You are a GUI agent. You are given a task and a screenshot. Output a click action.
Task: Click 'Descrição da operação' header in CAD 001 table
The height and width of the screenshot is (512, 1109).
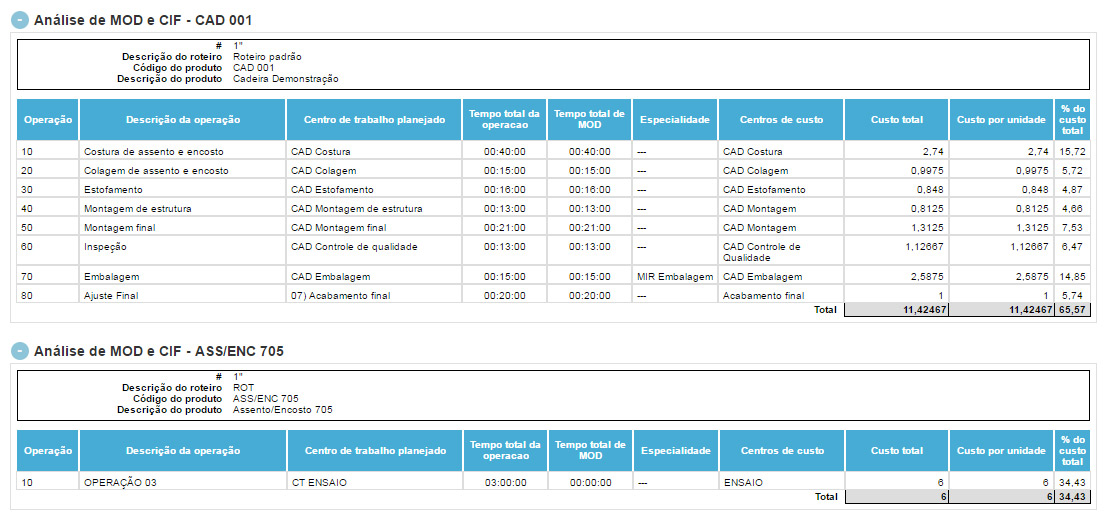coord(183,120)
